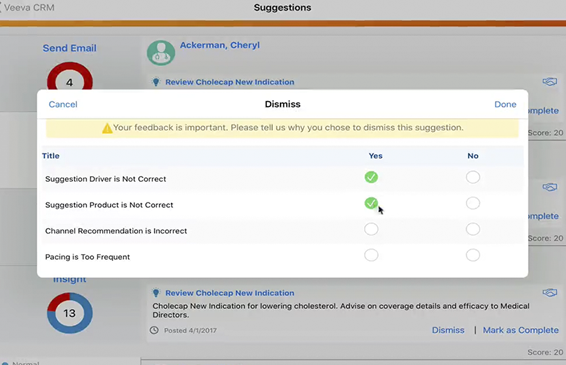Select No for Channel Recommendation is Incorrect
Viewport: 566px width, 365px height.
click(473, 229)
